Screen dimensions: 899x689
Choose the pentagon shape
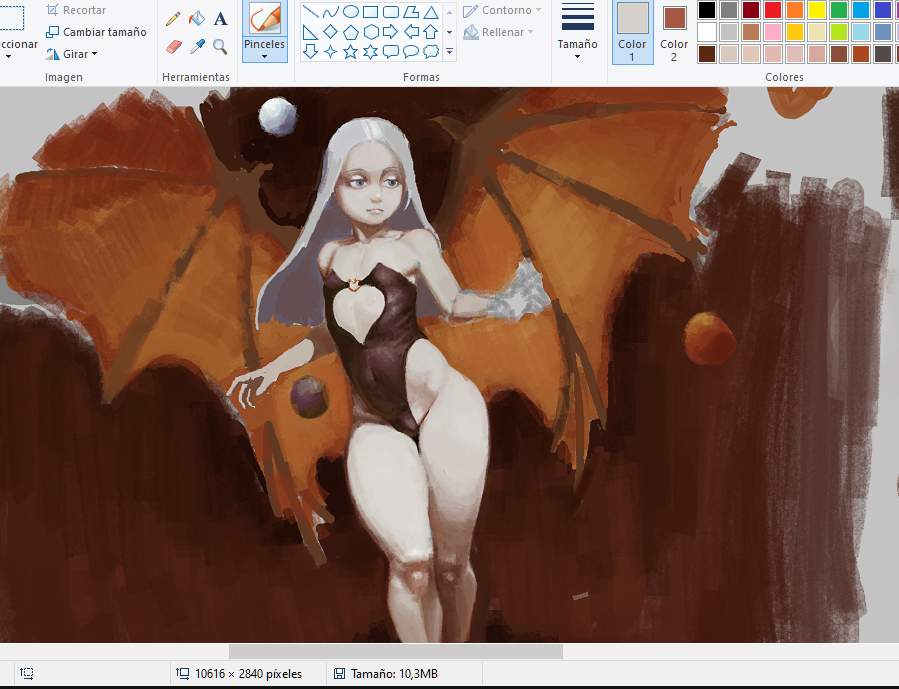pos(350,32)
